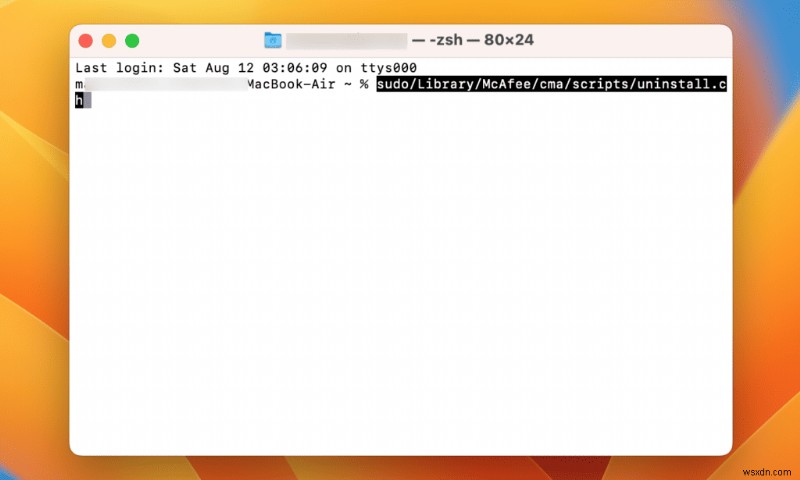Minimize the Terminal window with yellow button
Screen dimensions: 800x480
pyautogui.click(x=109, y=41)
